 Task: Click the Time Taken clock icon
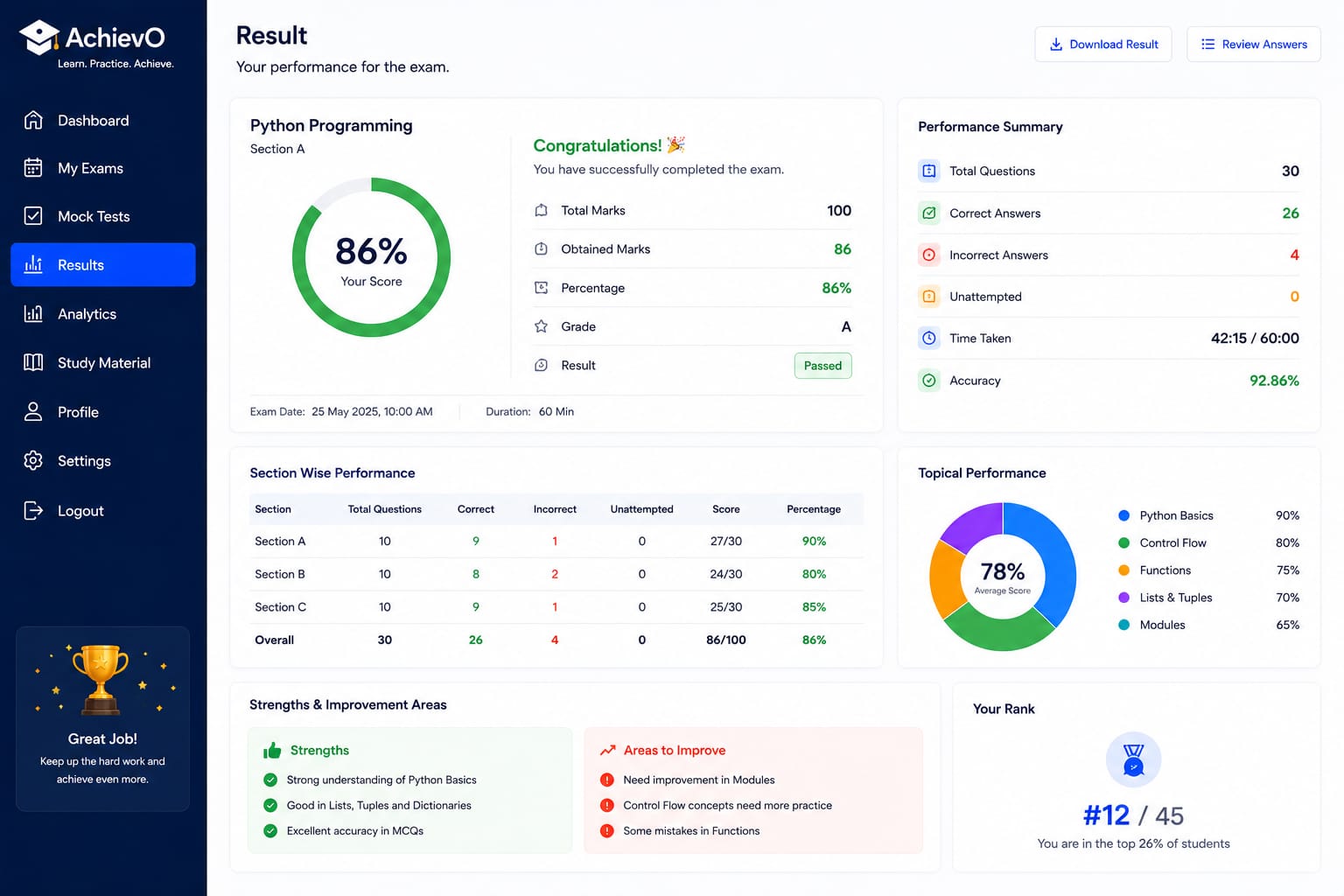tap(929, 338)
